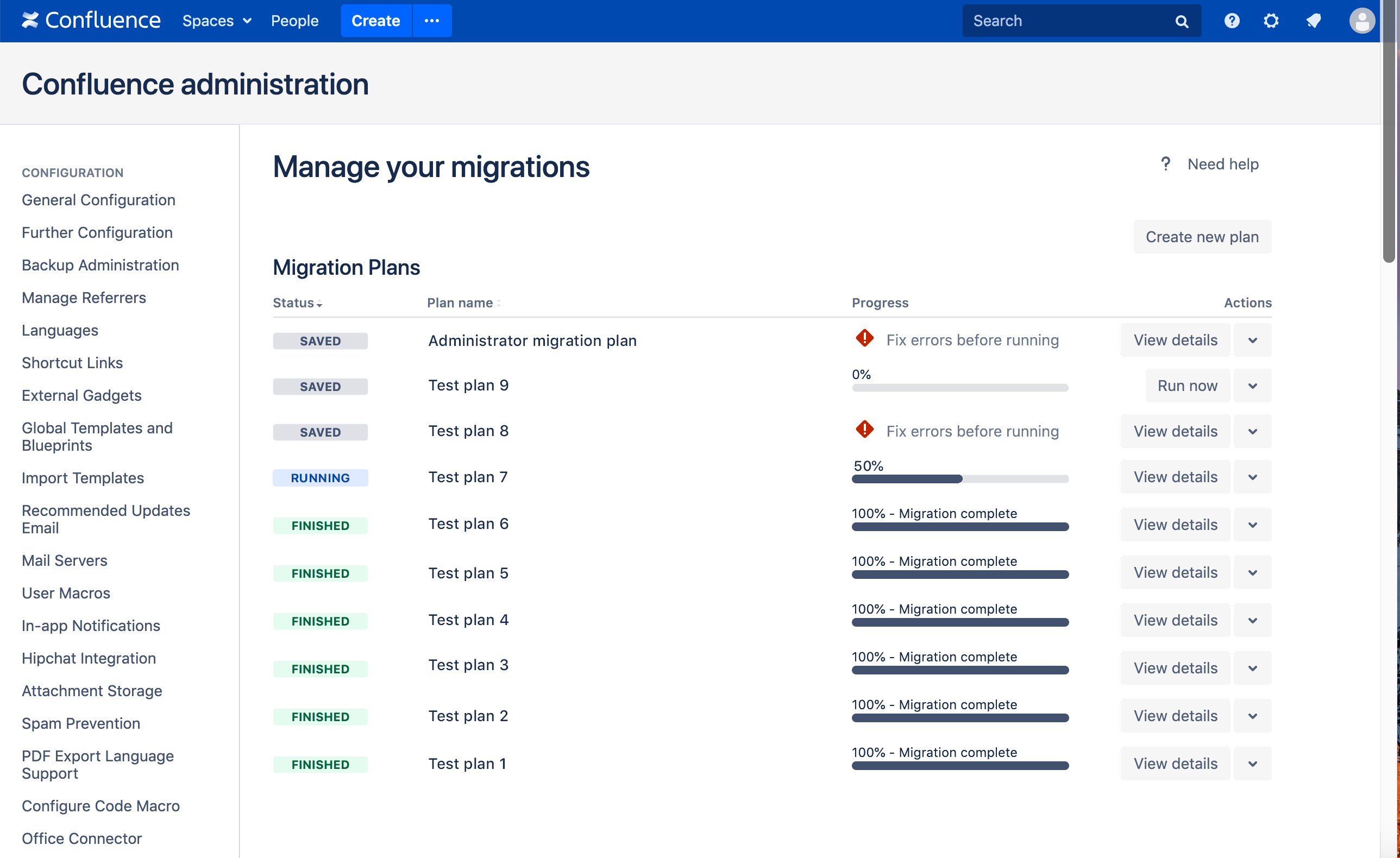Go to the People page

[294, 21]
